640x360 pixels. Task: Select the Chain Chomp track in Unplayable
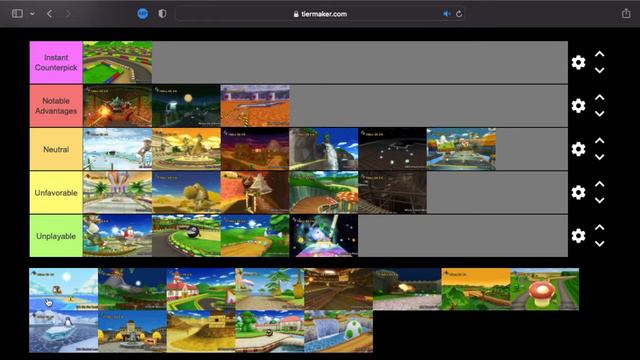186,236
